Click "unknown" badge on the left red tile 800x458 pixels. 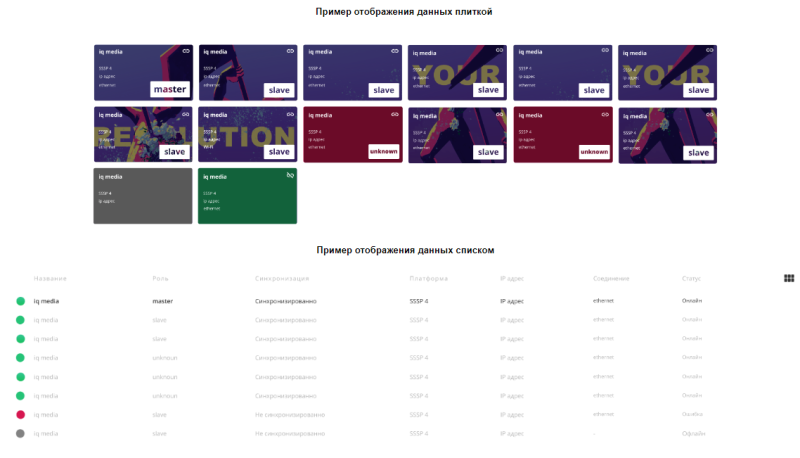coord(382,151)
